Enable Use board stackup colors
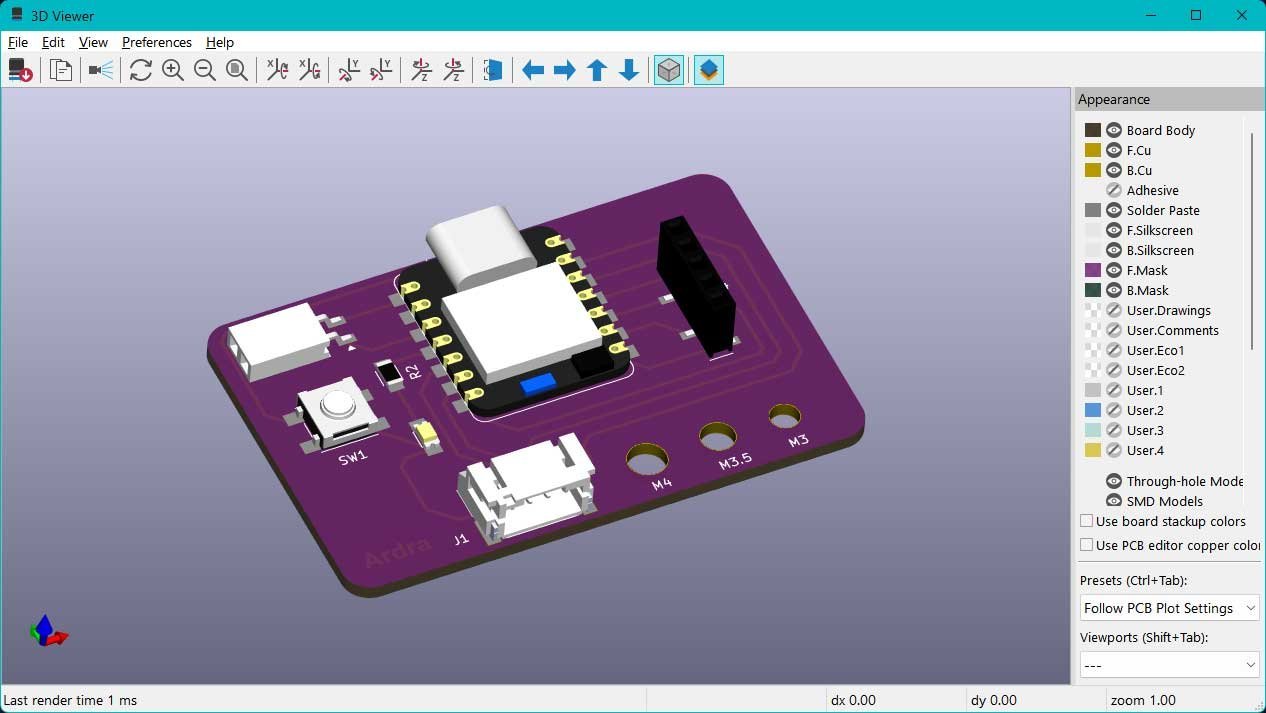This screenshot has width=1266, height=713. tap(1086, 521)
